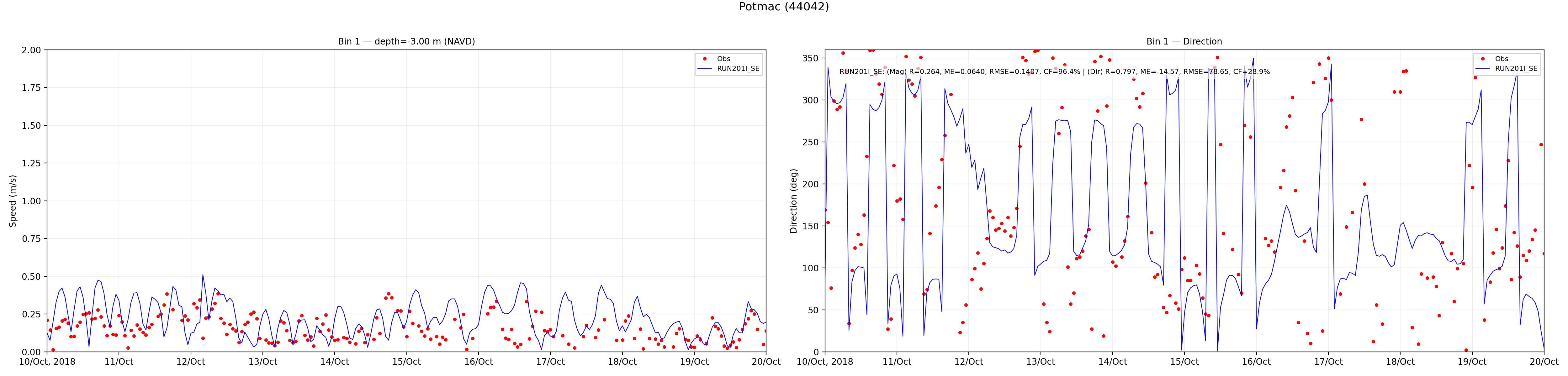Click the "1.00" tick on the speed axis
This screenshot has height=376, width=1568.
(31, 201)
